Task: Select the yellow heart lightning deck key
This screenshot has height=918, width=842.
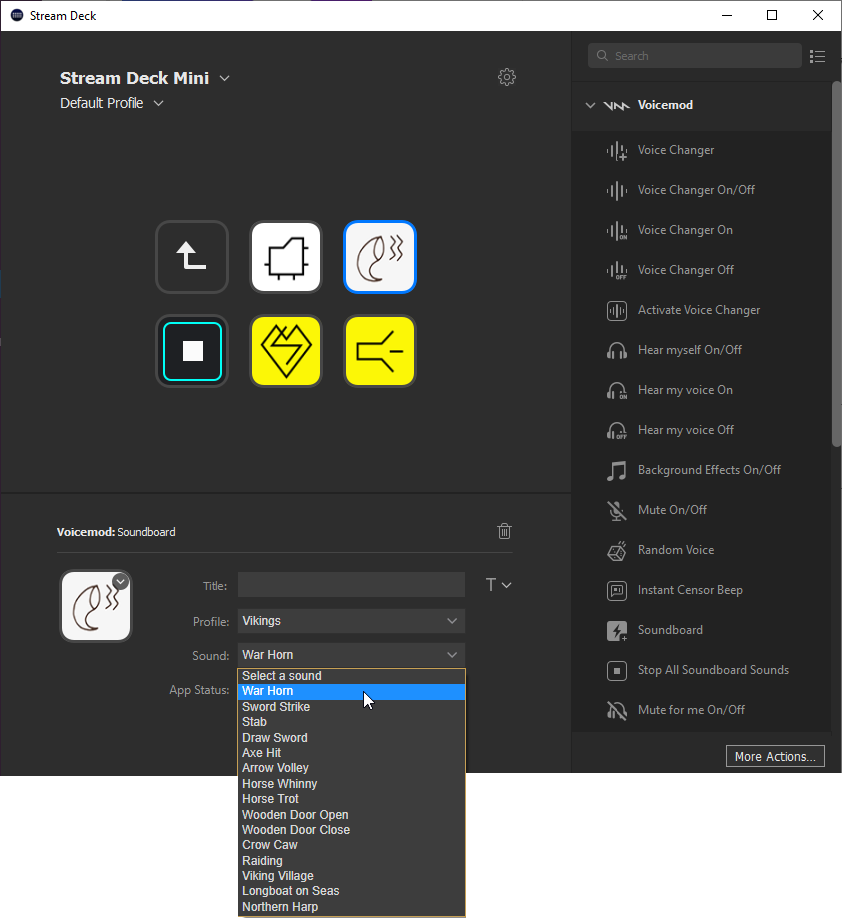Action: coord(286,351)
